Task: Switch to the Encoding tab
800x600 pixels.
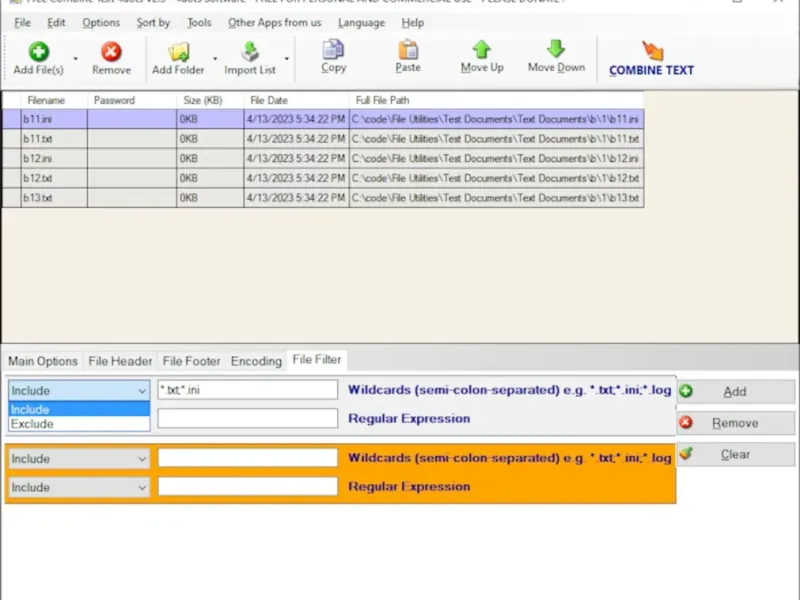Action: 256,361
